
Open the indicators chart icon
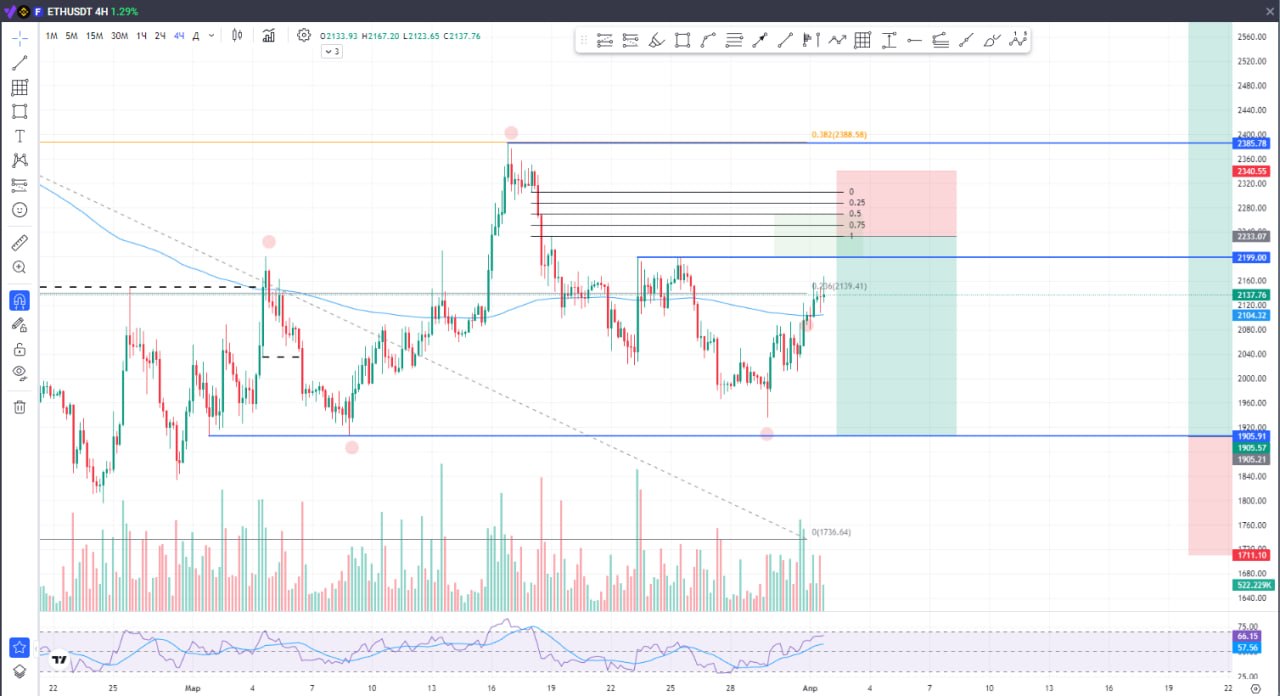(x=269, y=36)
